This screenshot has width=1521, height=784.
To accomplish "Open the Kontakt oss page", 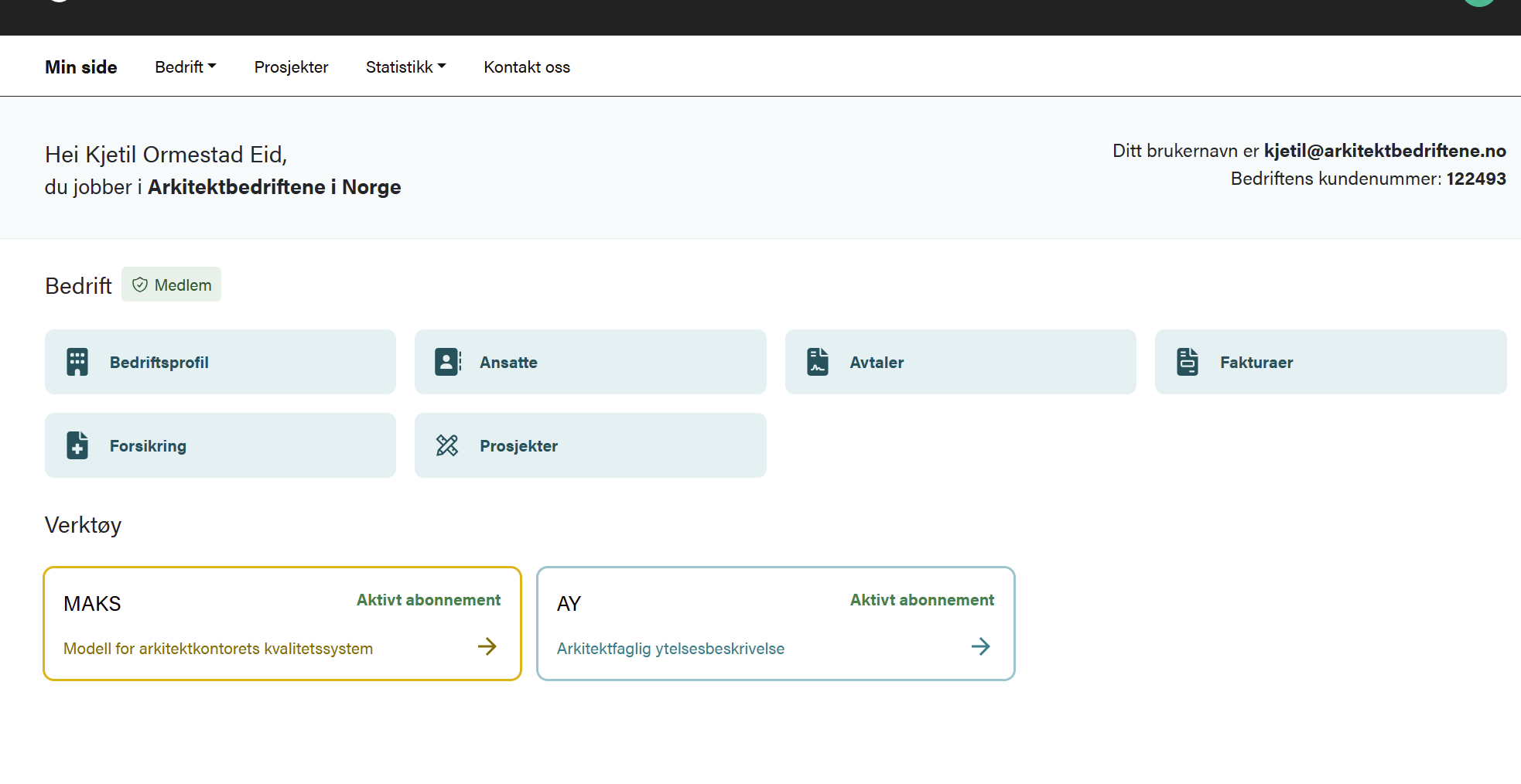I will coord(527,67).
